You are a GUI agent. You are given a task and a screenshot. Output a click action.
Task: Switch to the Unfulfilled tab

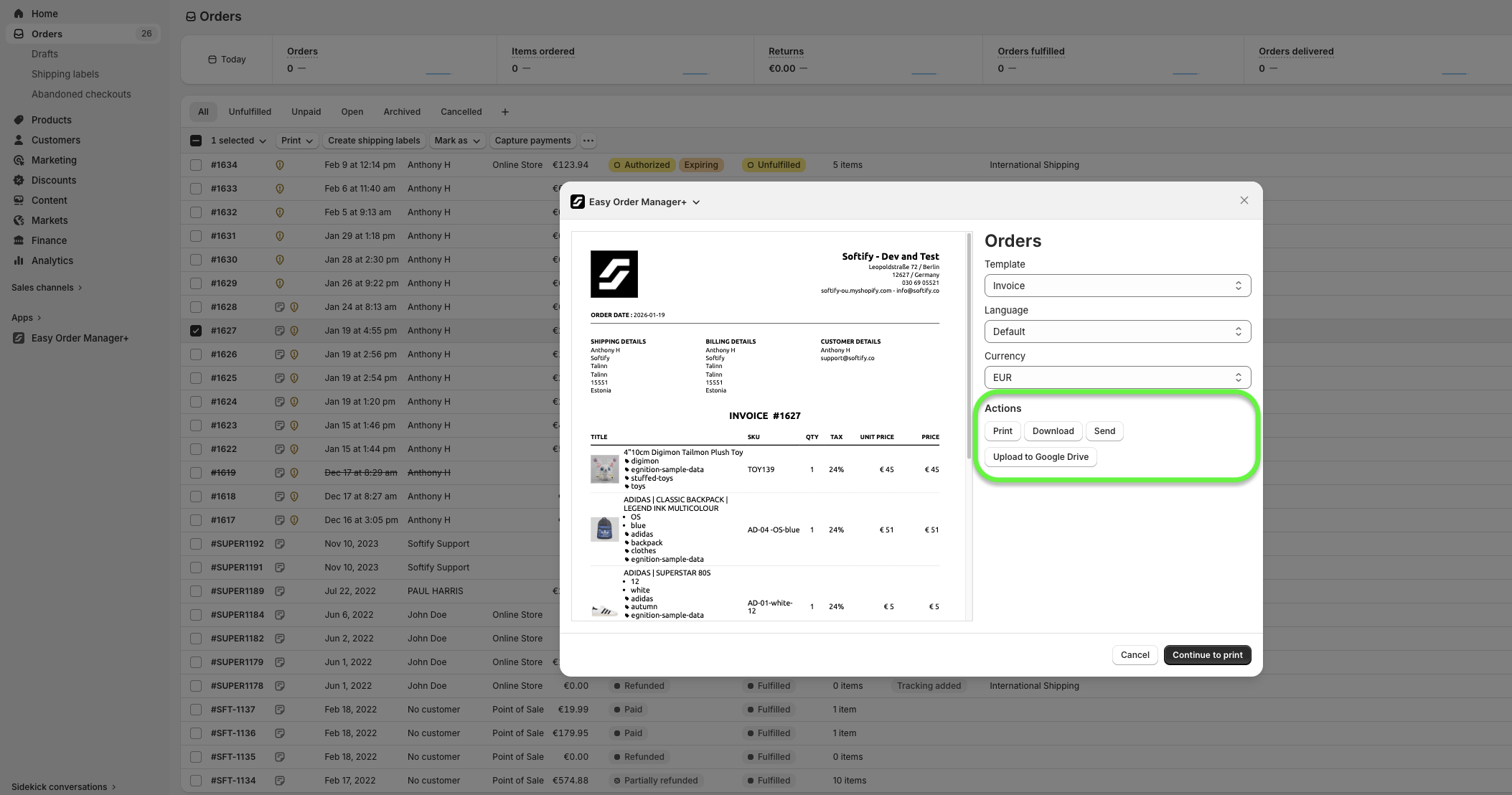[x=250, y=112]
